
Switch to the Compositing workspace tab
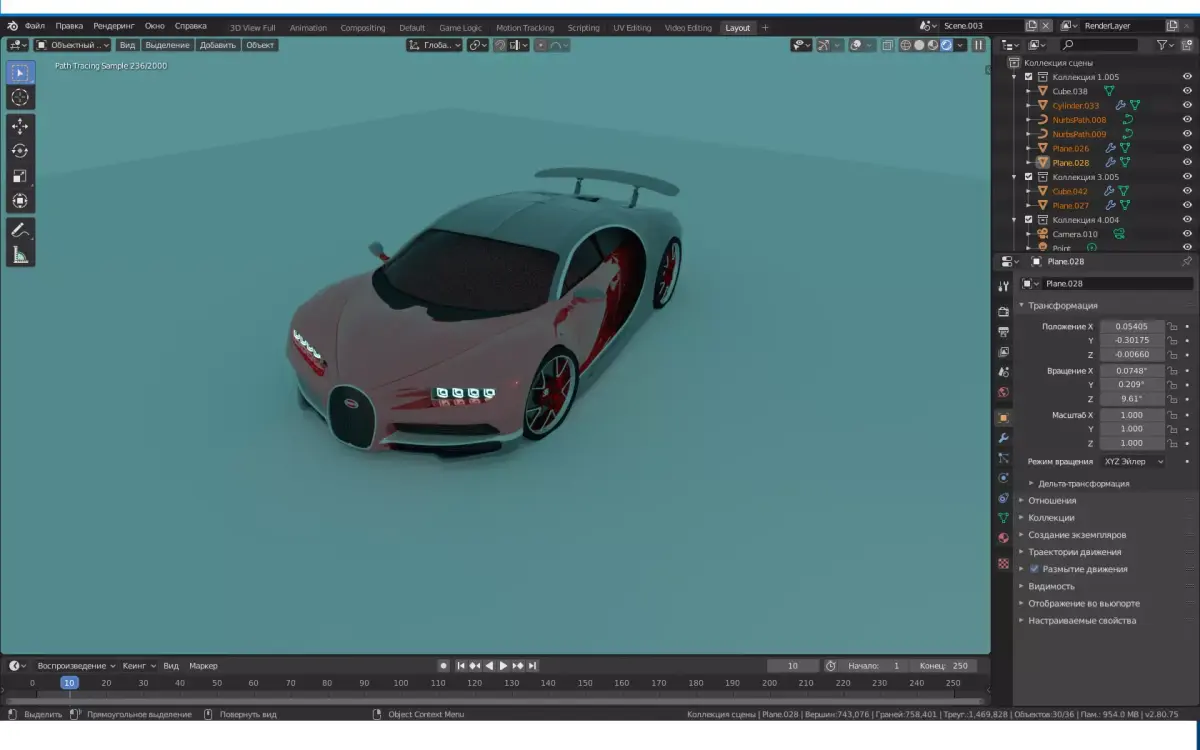(363, 27)
